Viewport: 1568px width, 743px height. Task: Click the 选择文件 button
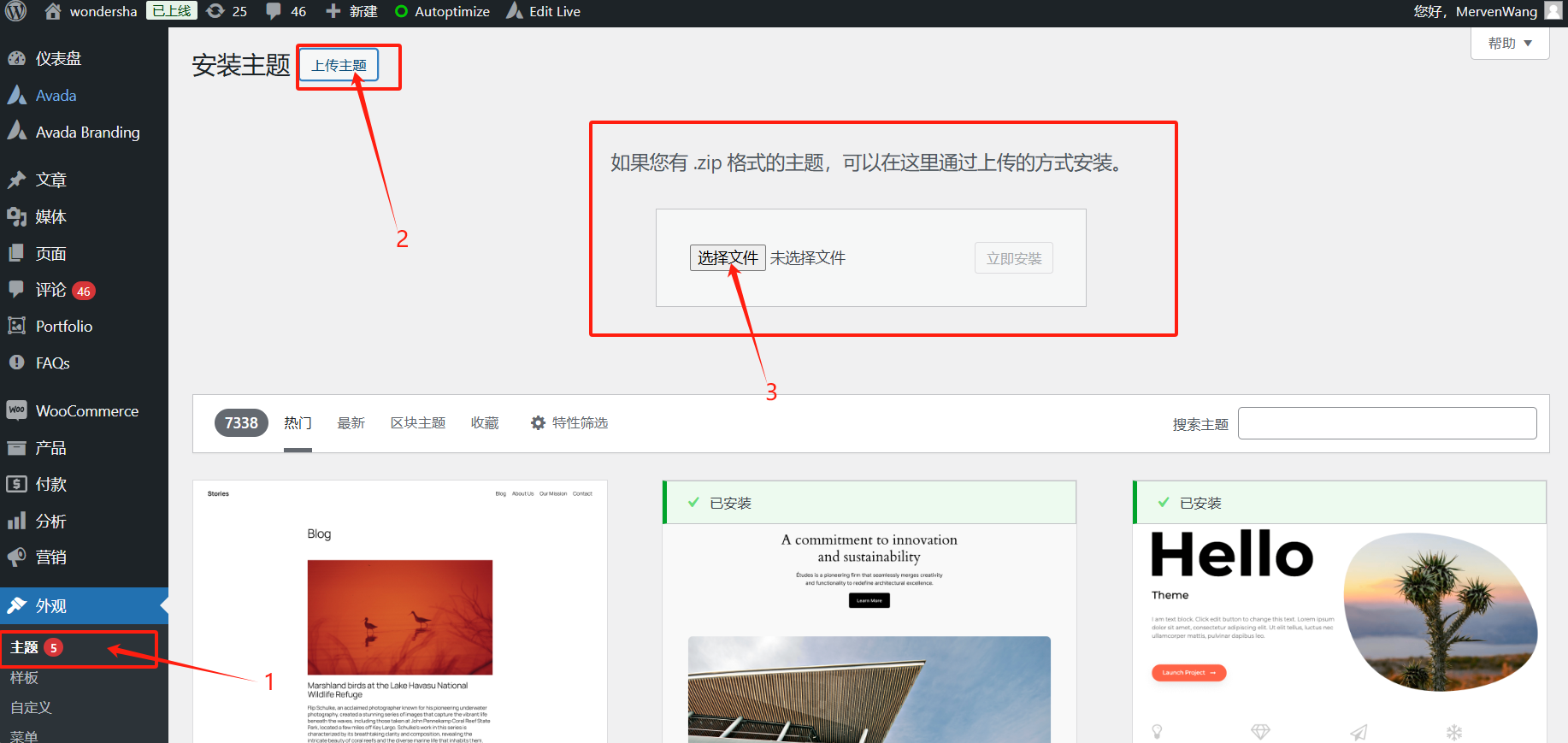[x=728, y=257]
